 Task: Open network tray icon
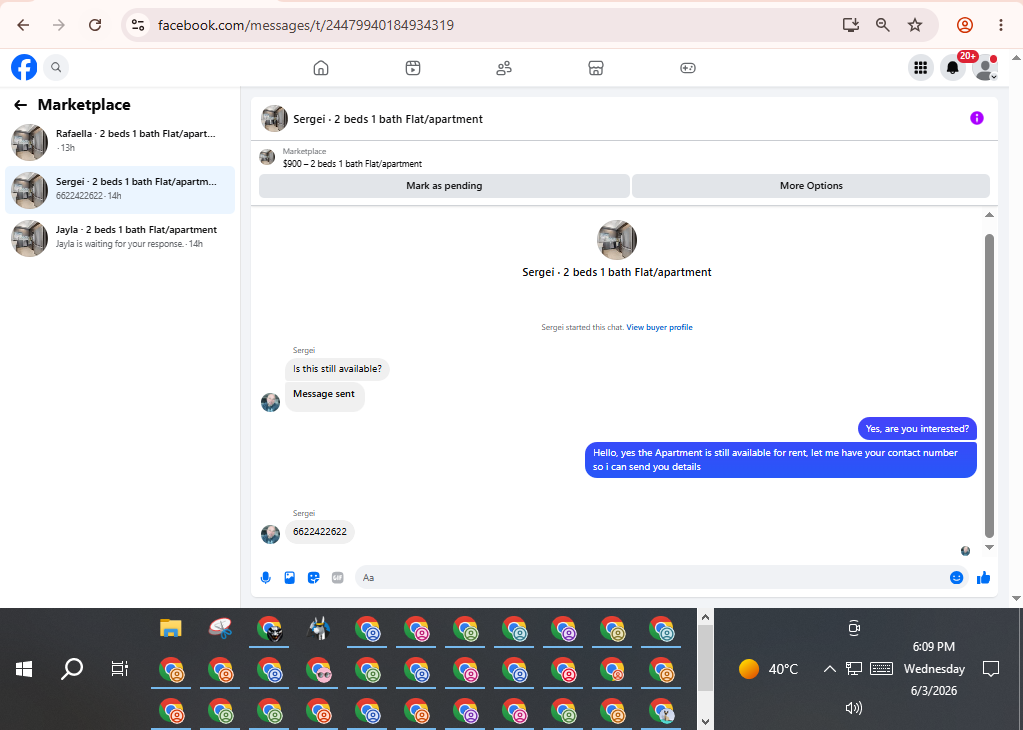(853, 669)
